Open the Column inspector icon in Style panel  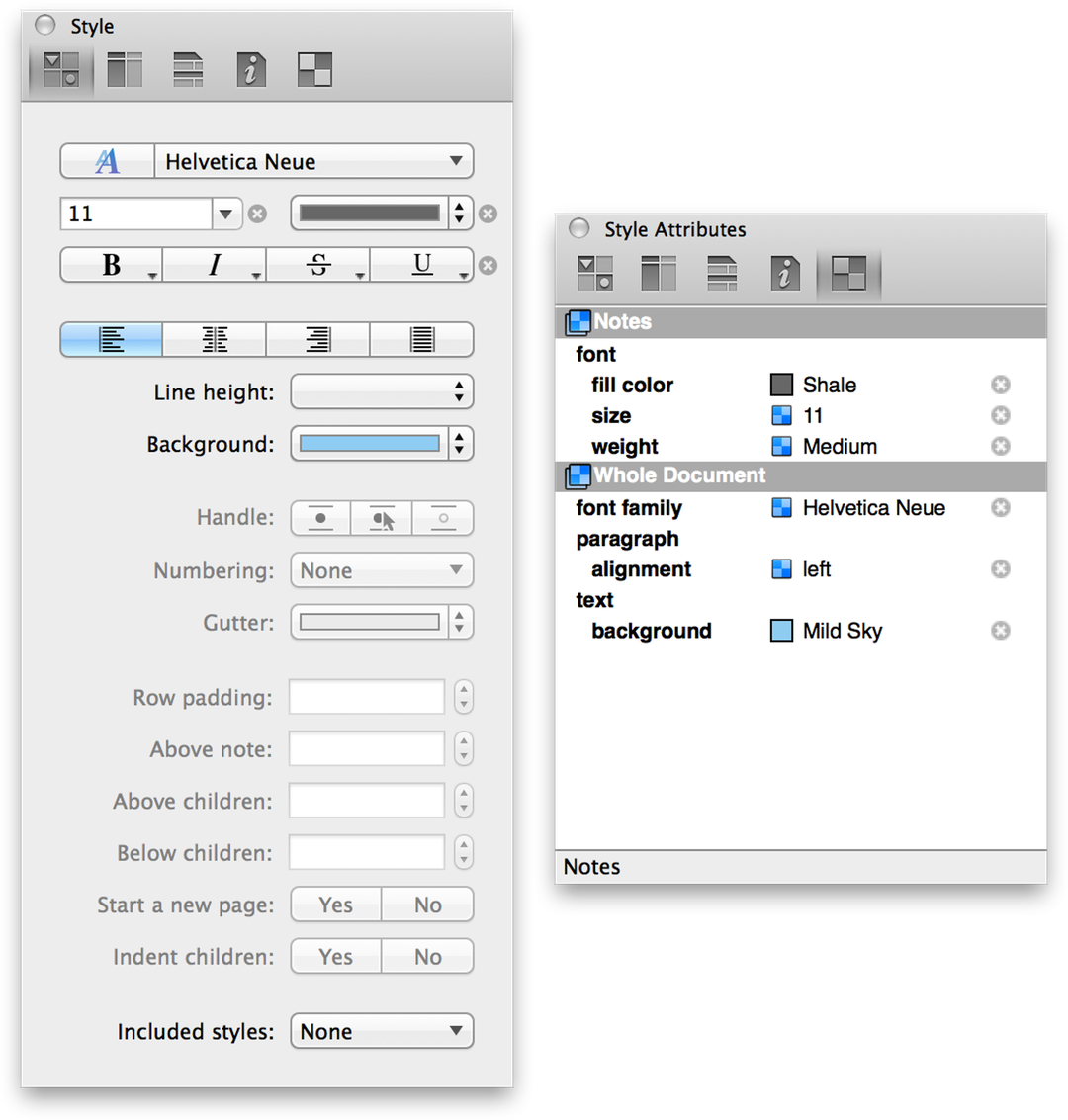125,70
